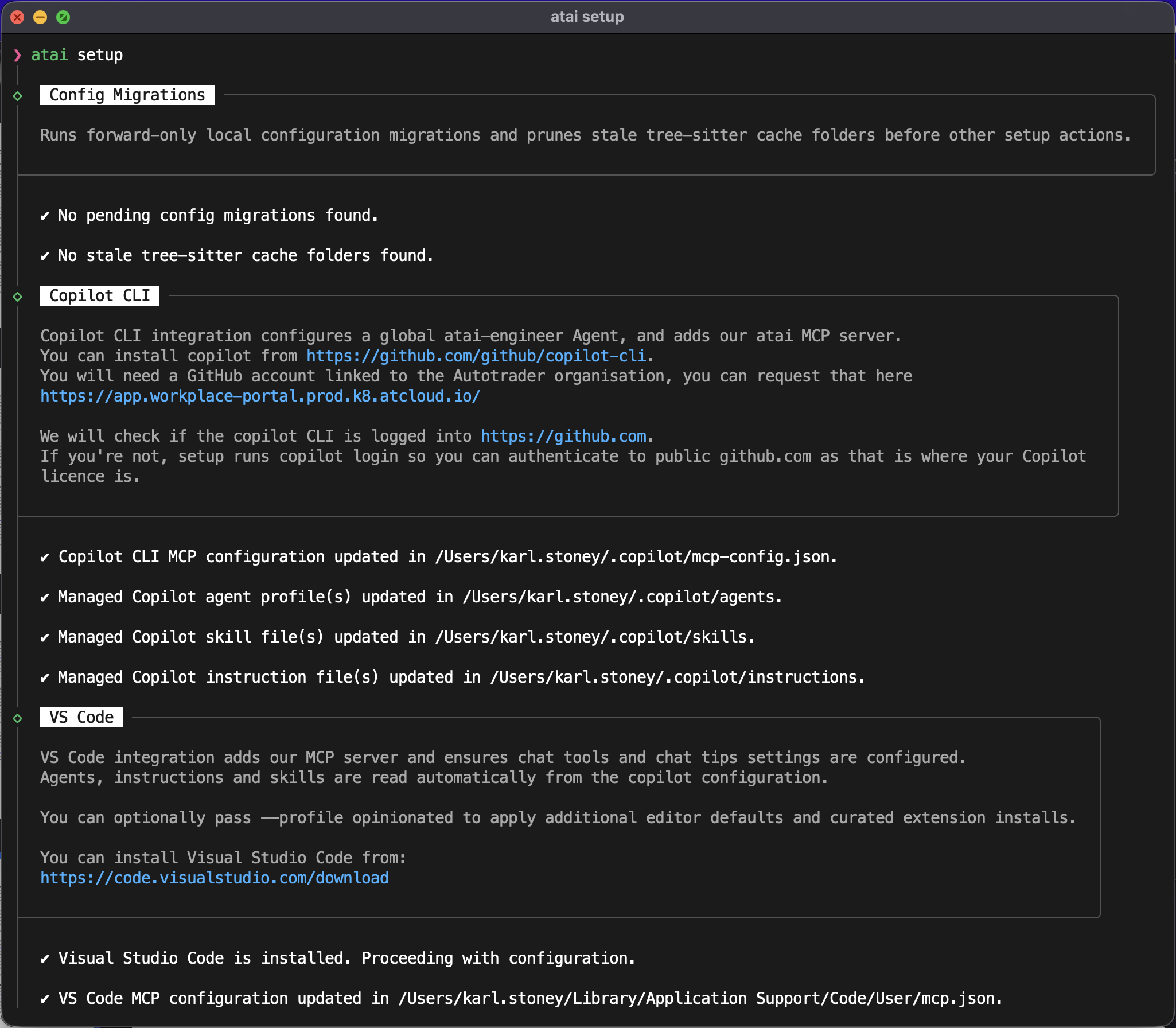Click the green diamond beside Config Migrations
The width and height of the screenshot is (1176, 1028).
click(18, 96)
